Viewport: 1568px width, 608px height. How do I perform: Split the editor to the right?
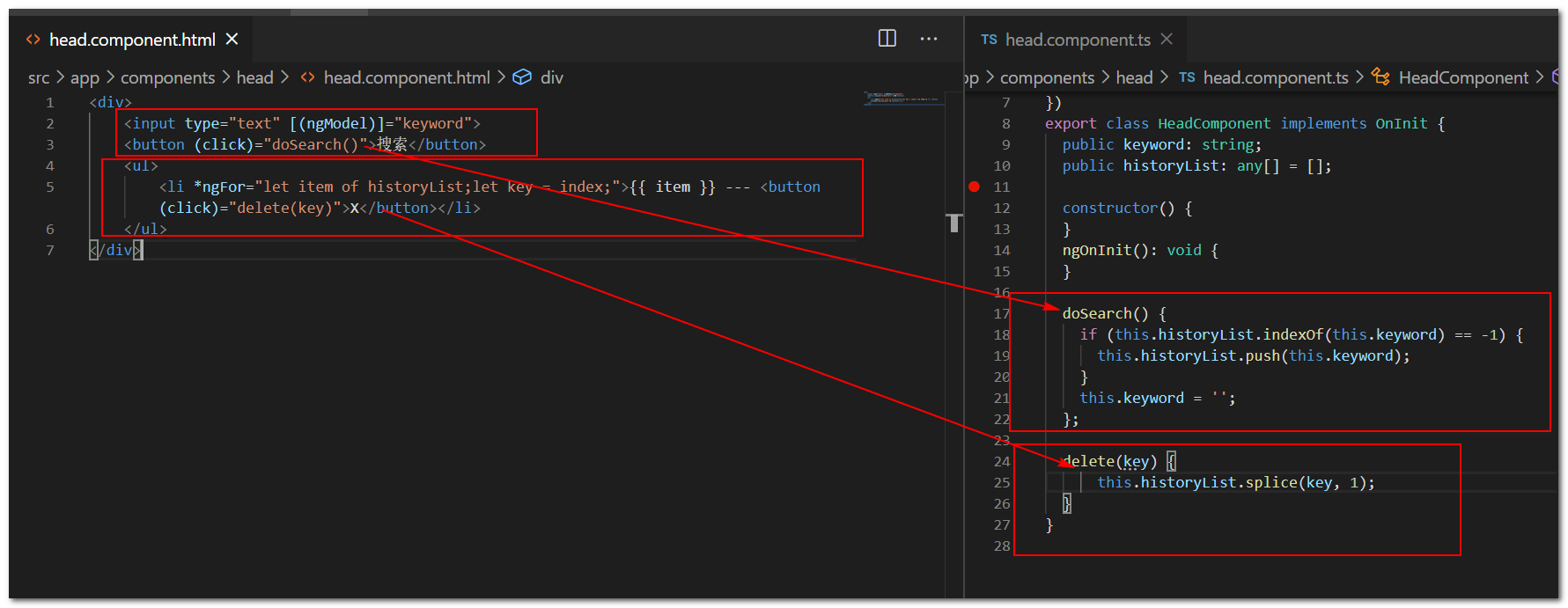point(887,39)
